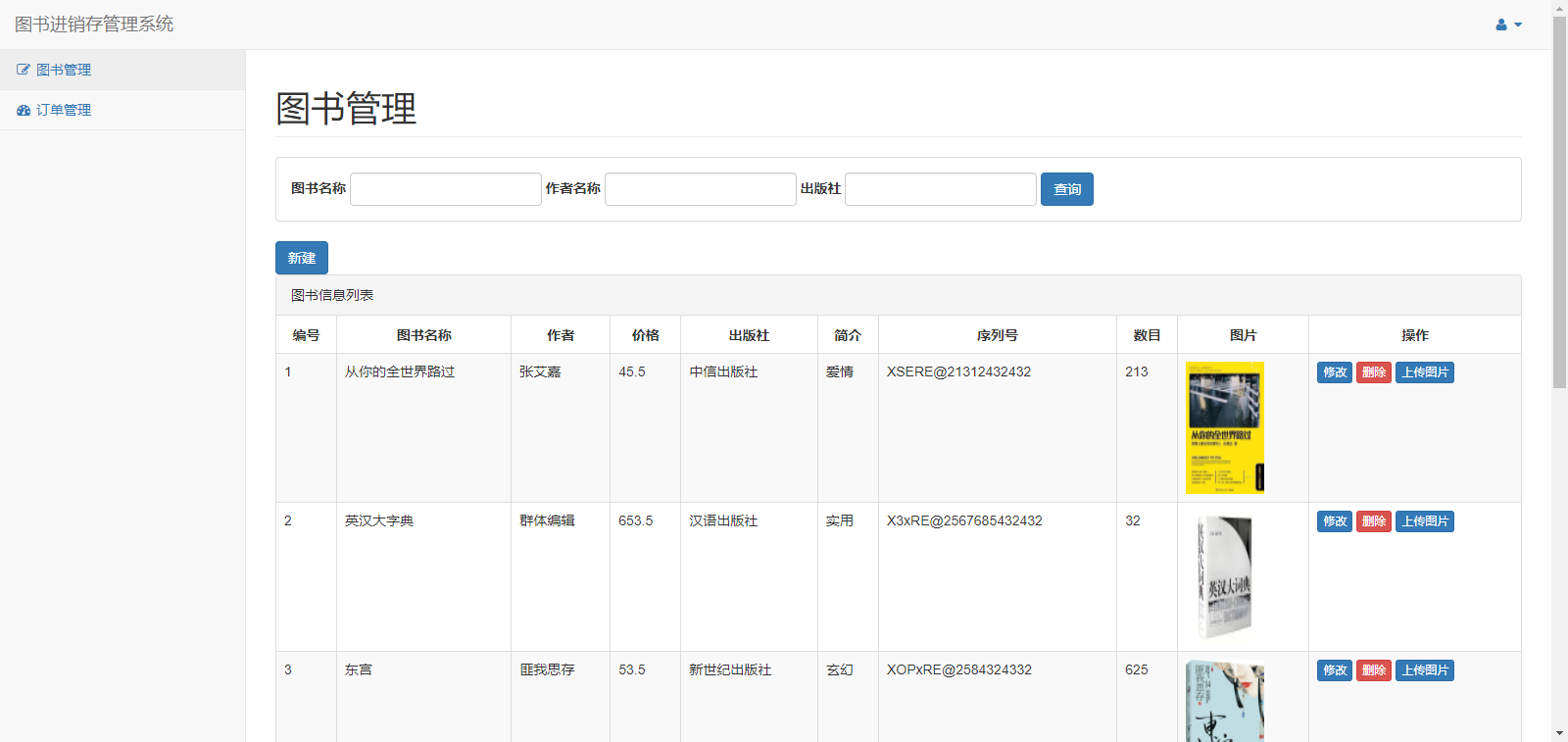Click serial number XSERE@21312432432
The width and height of the screenshot is (1568, 742).
958,372
